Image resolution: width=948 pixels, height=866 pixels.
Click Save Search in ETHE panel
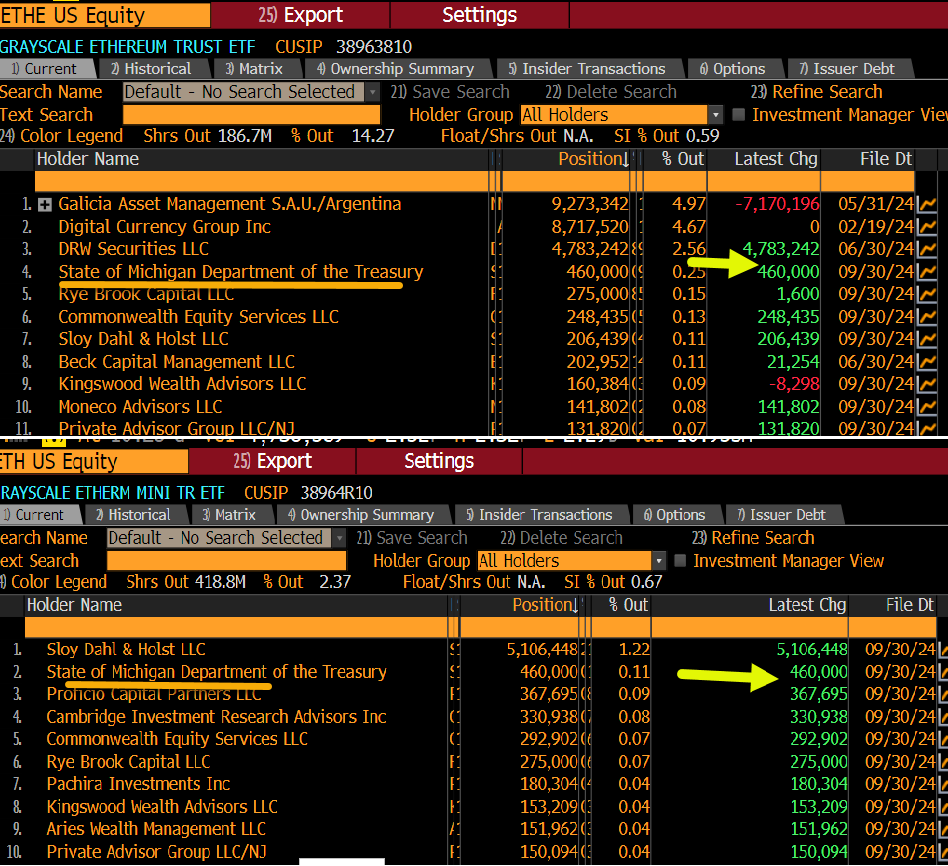point(450,92)
